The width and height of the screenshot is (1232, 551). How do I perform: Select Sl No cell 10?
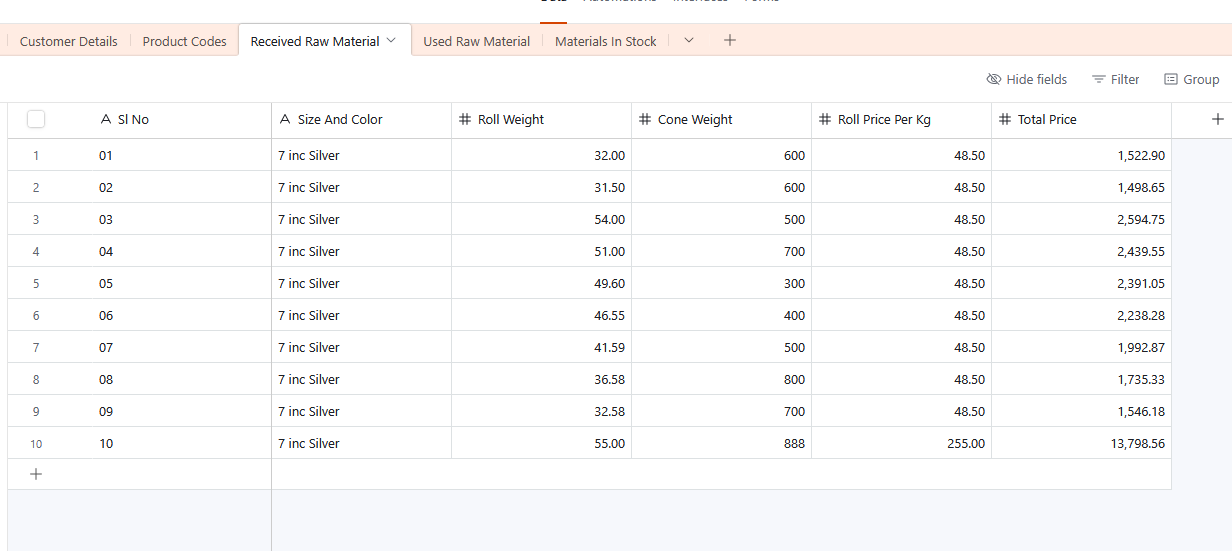coord(180,443)
